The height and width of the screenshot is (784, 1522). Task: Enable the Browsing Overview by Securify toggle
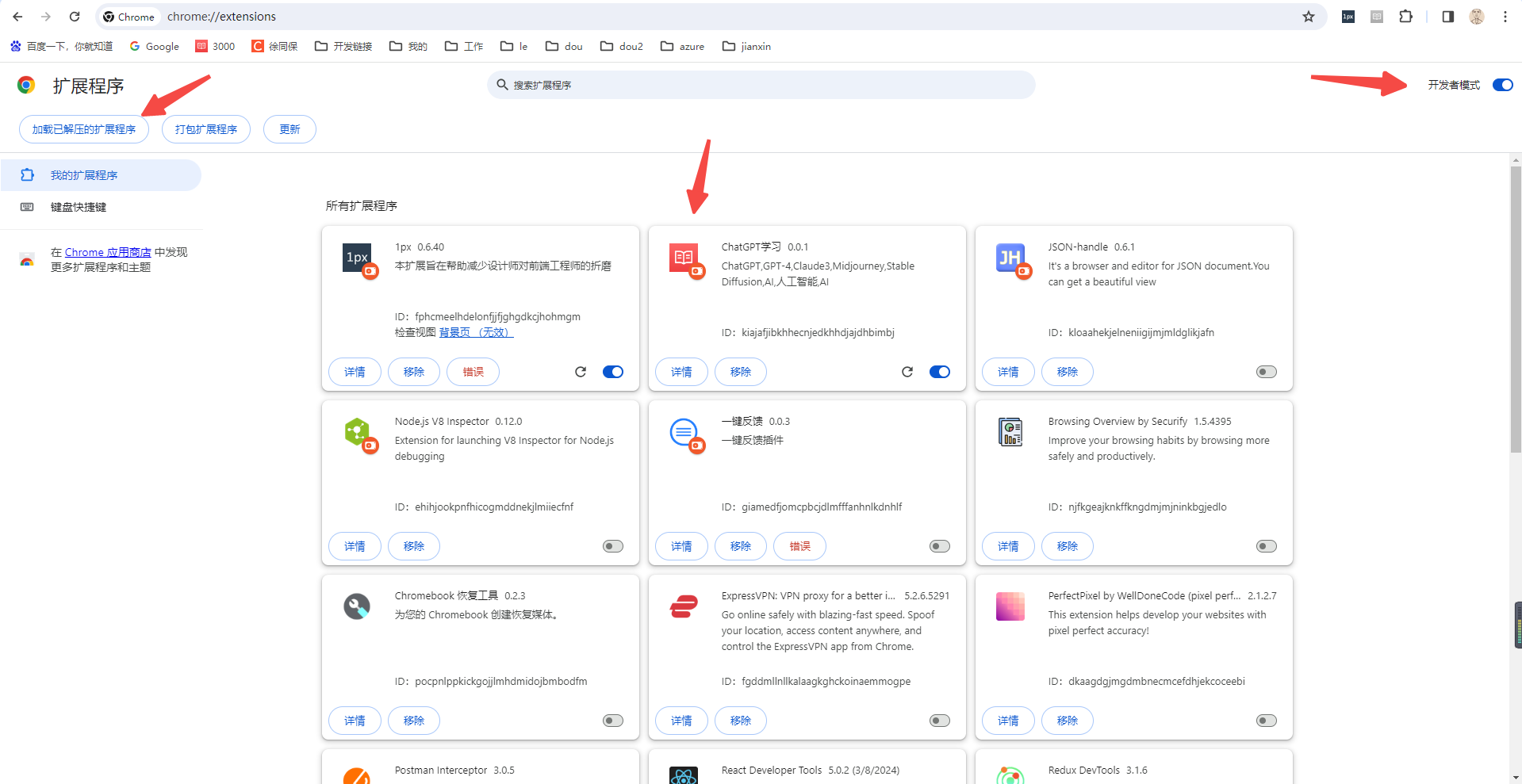(x=1267, y=546)
